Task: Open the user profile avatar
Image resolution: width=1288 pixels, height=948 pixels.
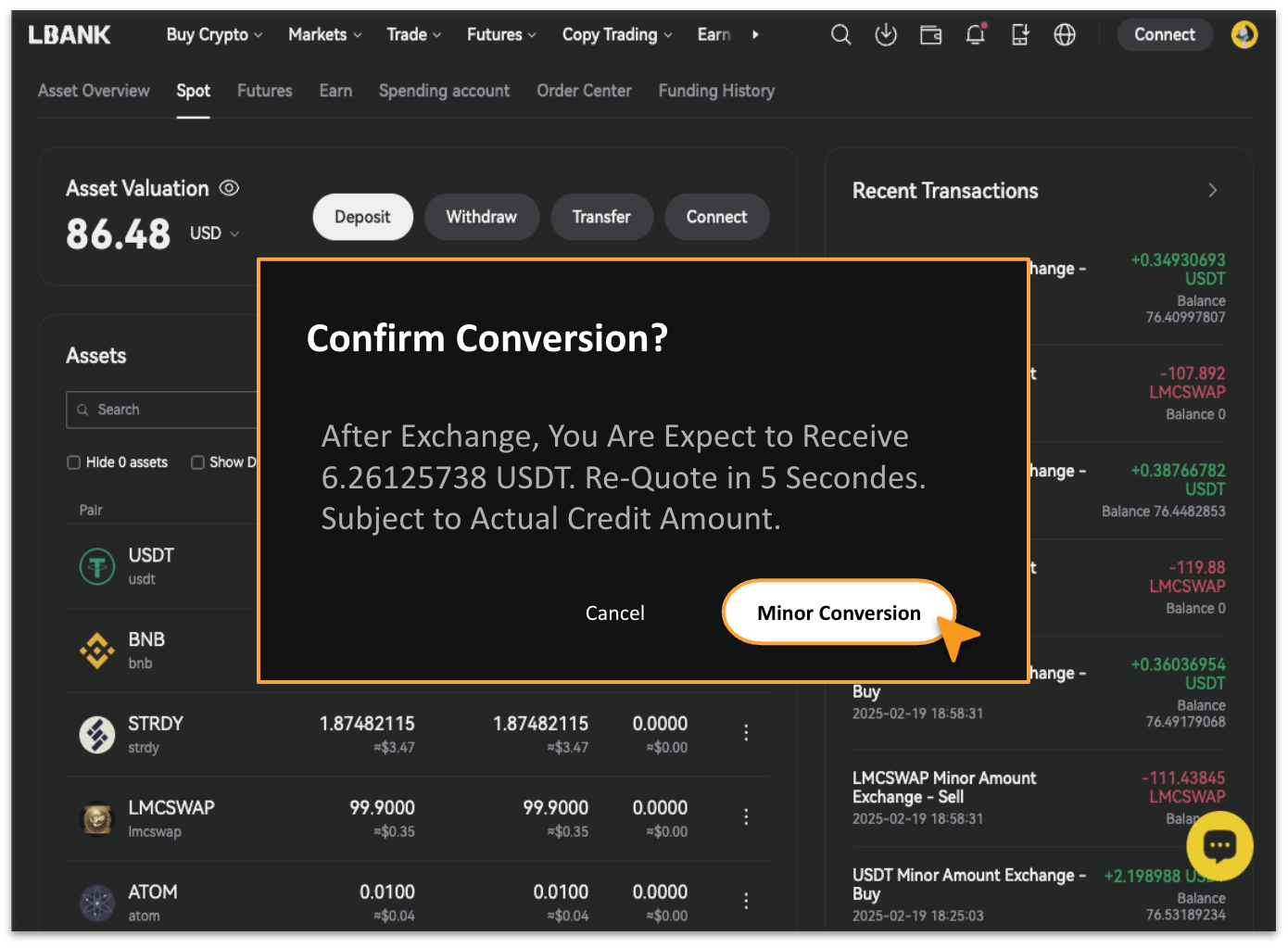Action: (1244, 35)
